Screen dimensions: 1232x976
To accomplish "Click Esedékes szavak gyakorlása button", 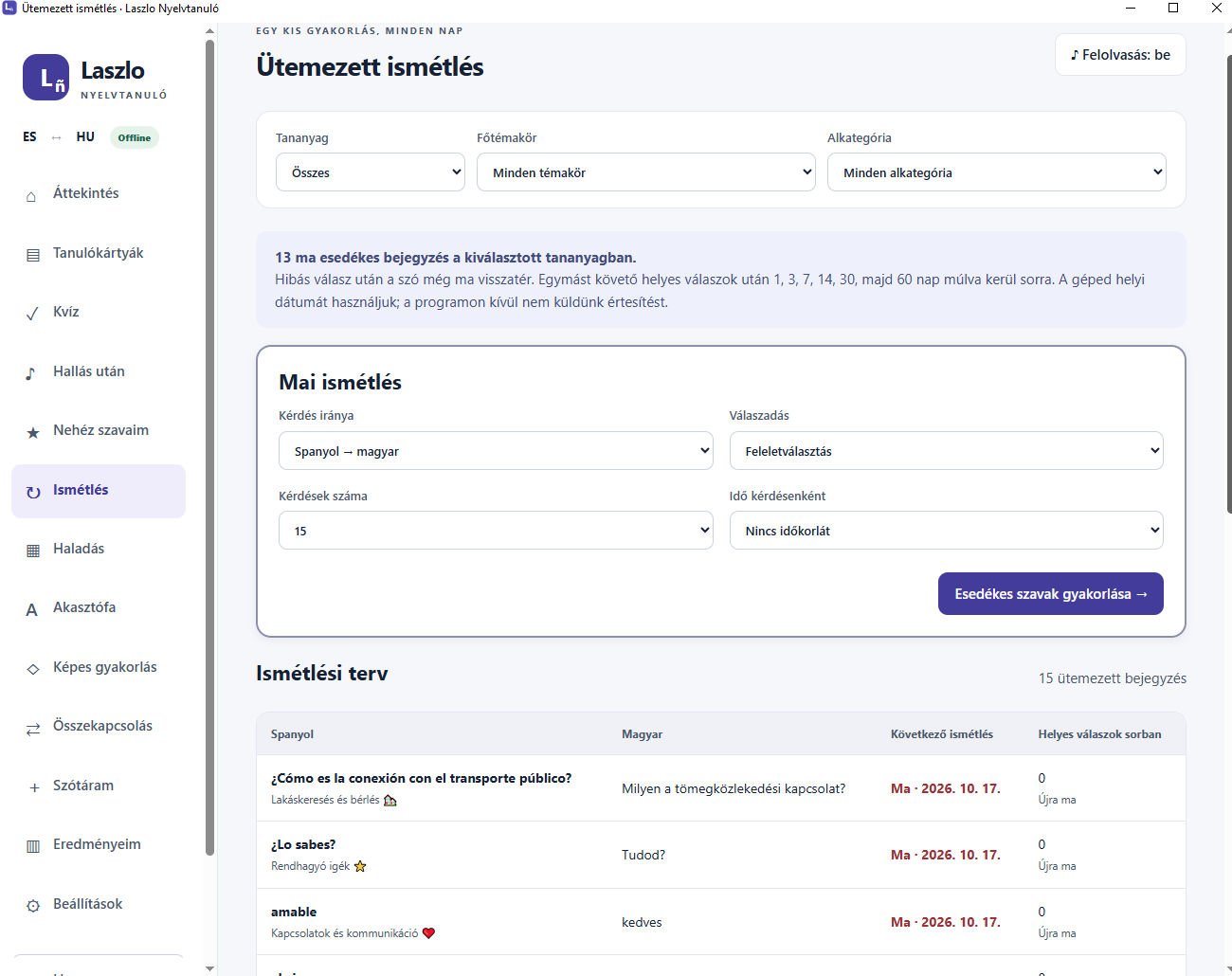I will [x=1051, y=594].
